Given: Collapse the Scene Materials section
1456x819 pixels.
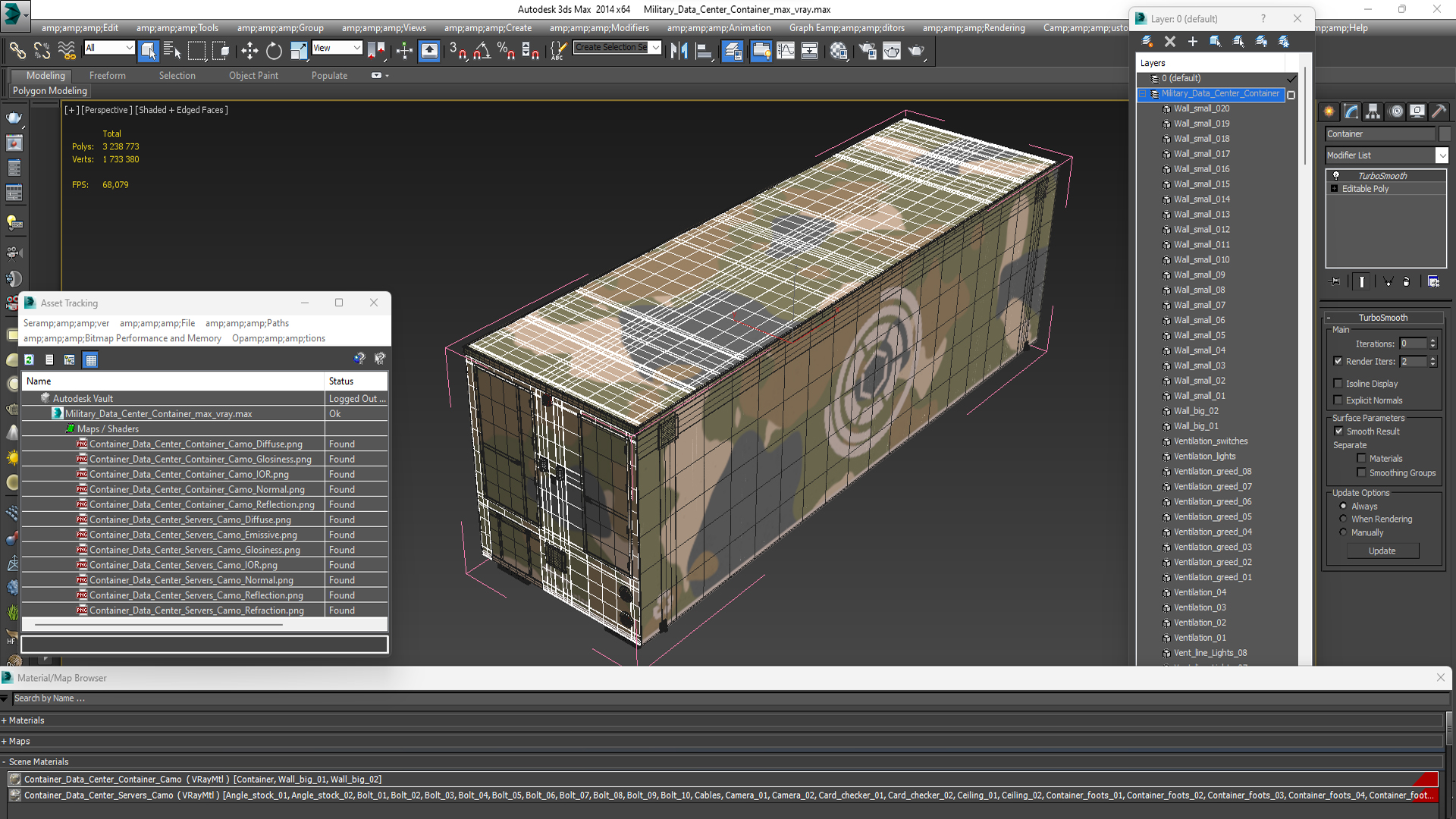Looking at the screenshot, I should tap(4, 761).
